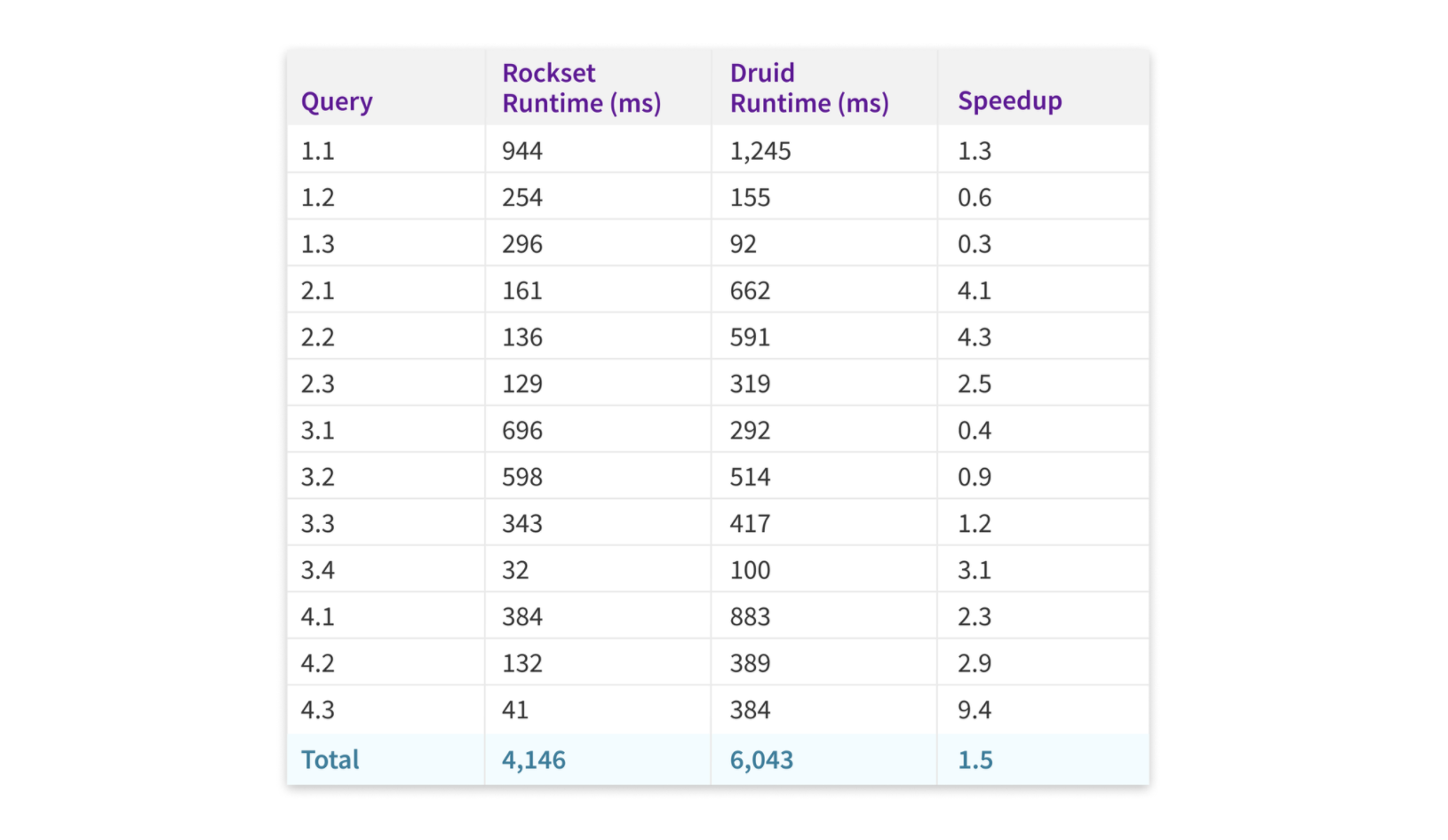Select Rockset runtime value 136
This screenshot has height=840, width=1448.
tap(522, 337)
